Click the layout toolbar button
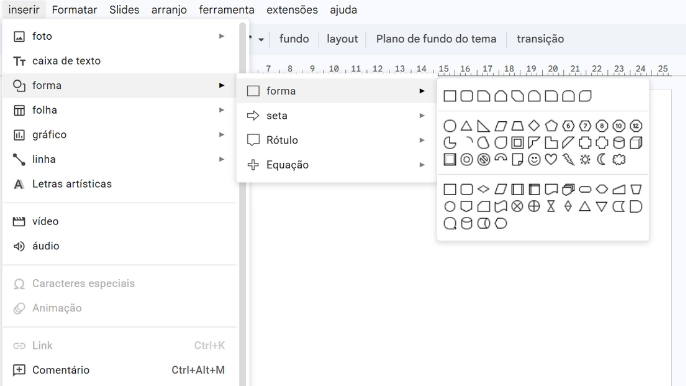This screenshot has height=386, width=686. (342, 39)
